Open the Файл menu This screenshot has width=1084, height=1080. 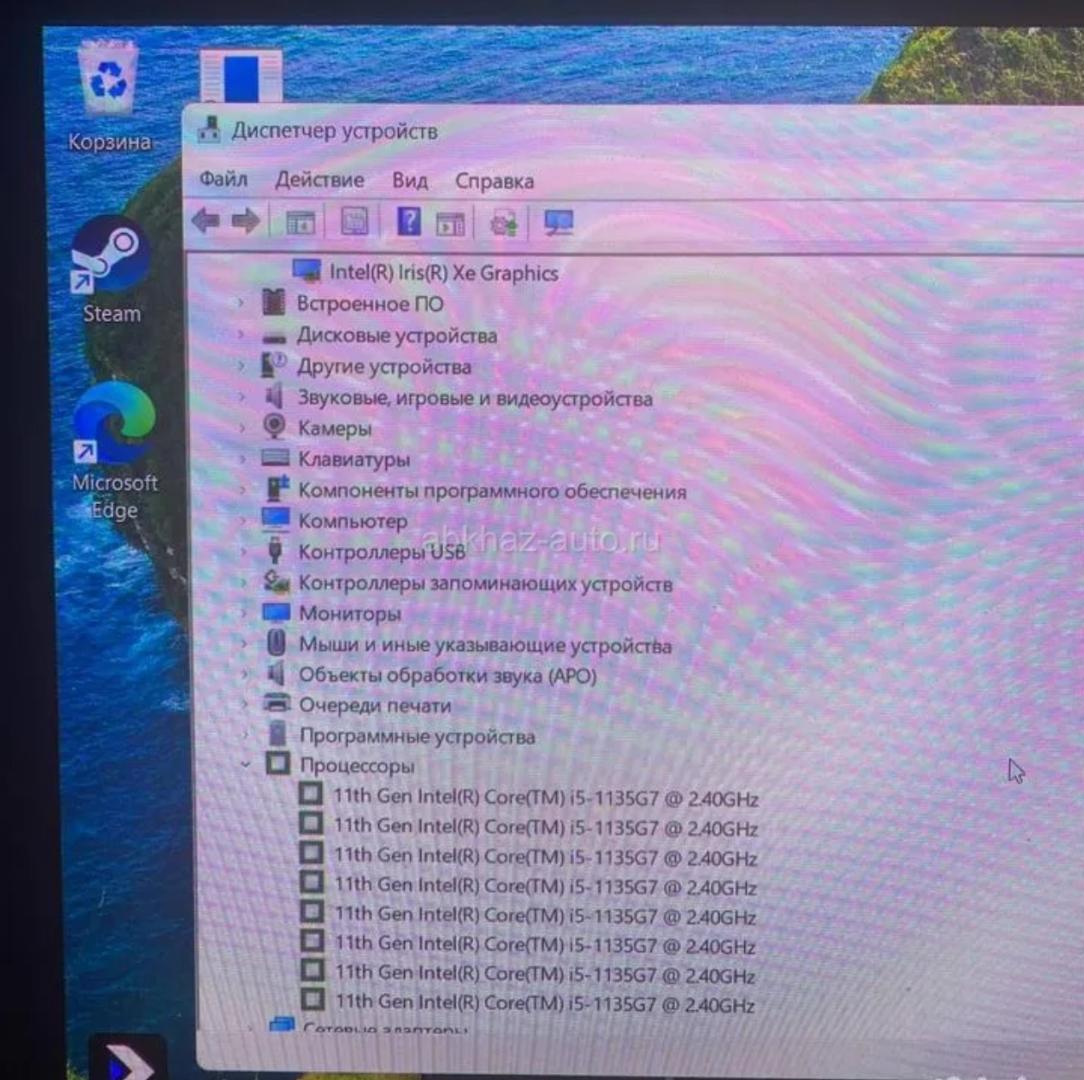tap(223, 180)
